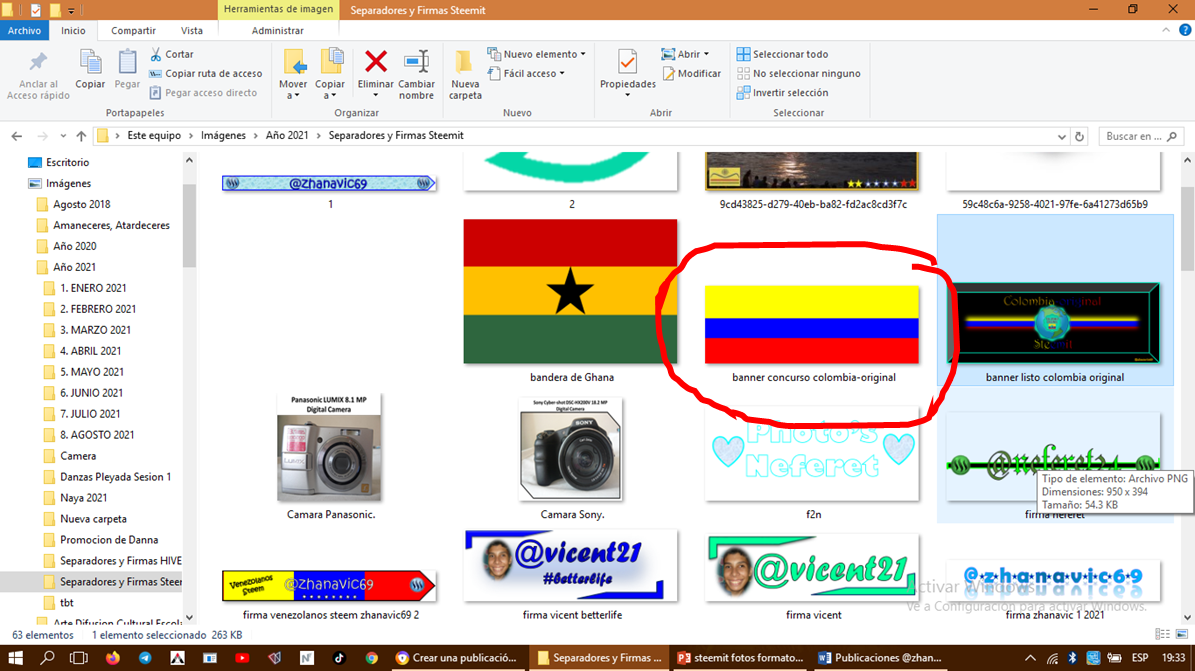Open Task View on the taskbar
This screenshot has width=1195, height=671.
tap(78, 658)
